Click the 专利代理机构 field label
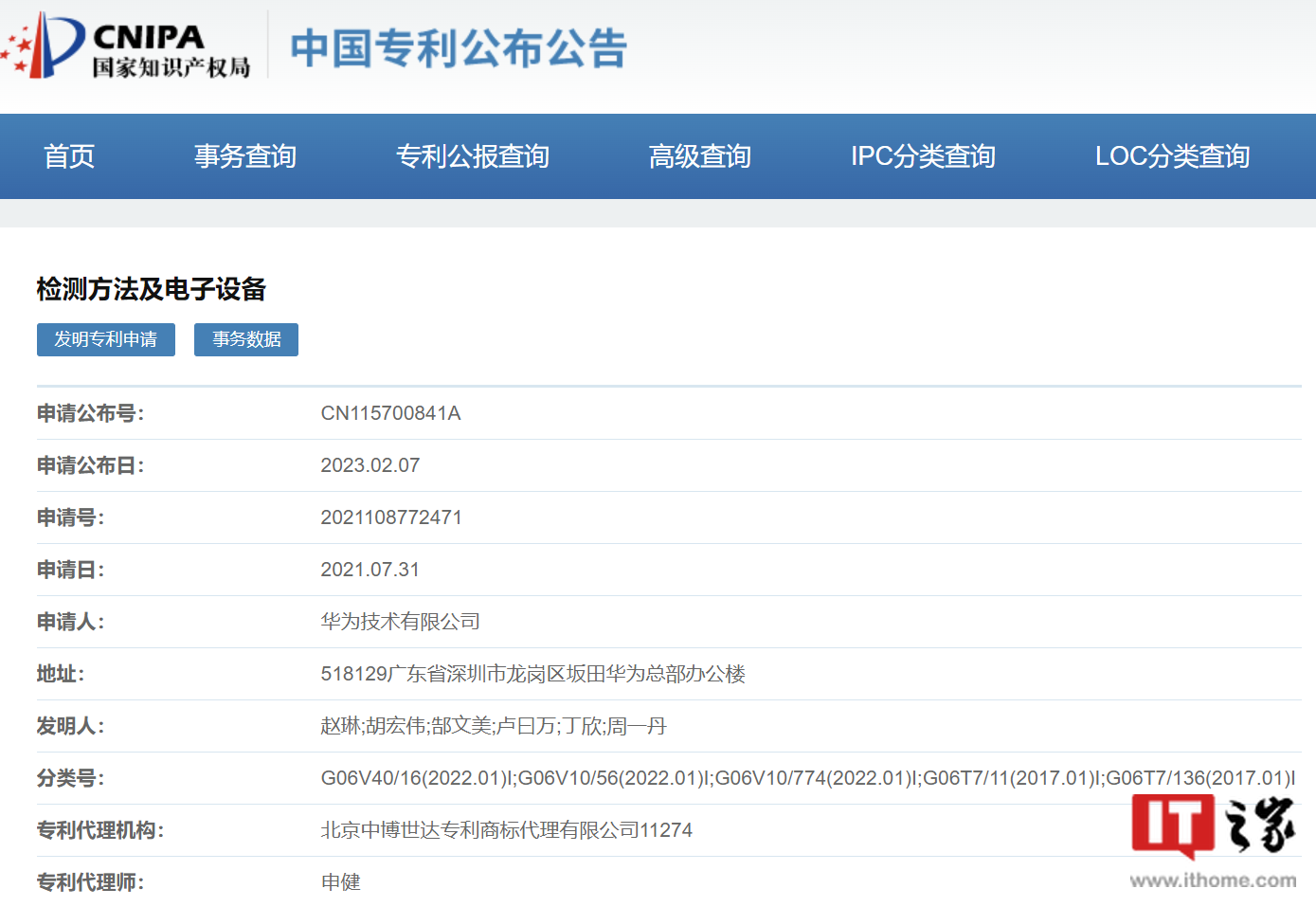1316x907 pixels. (x=99, y=830)
